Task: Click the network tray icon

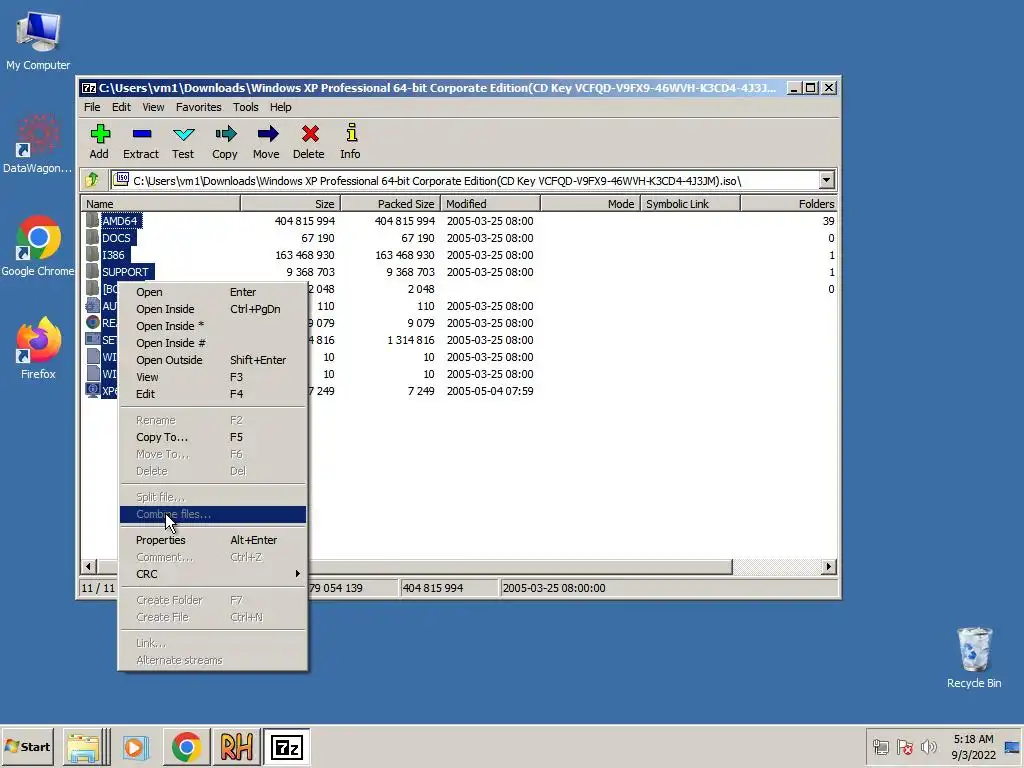Action: click(881, 746)
